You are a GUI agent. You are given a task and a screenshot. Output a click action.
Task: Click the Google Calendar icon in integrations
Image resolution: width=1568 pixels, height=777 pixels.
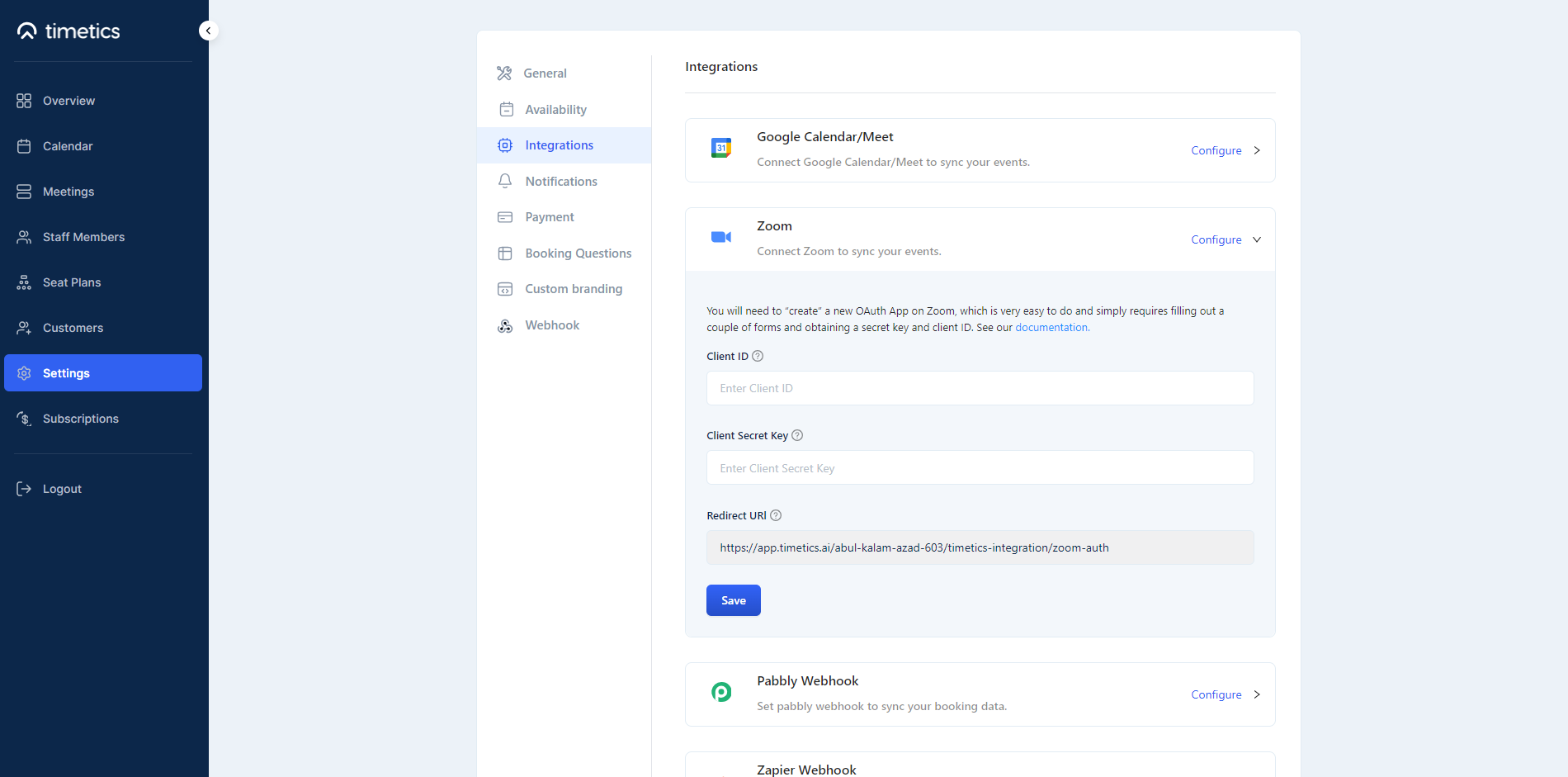click(721, 148)
